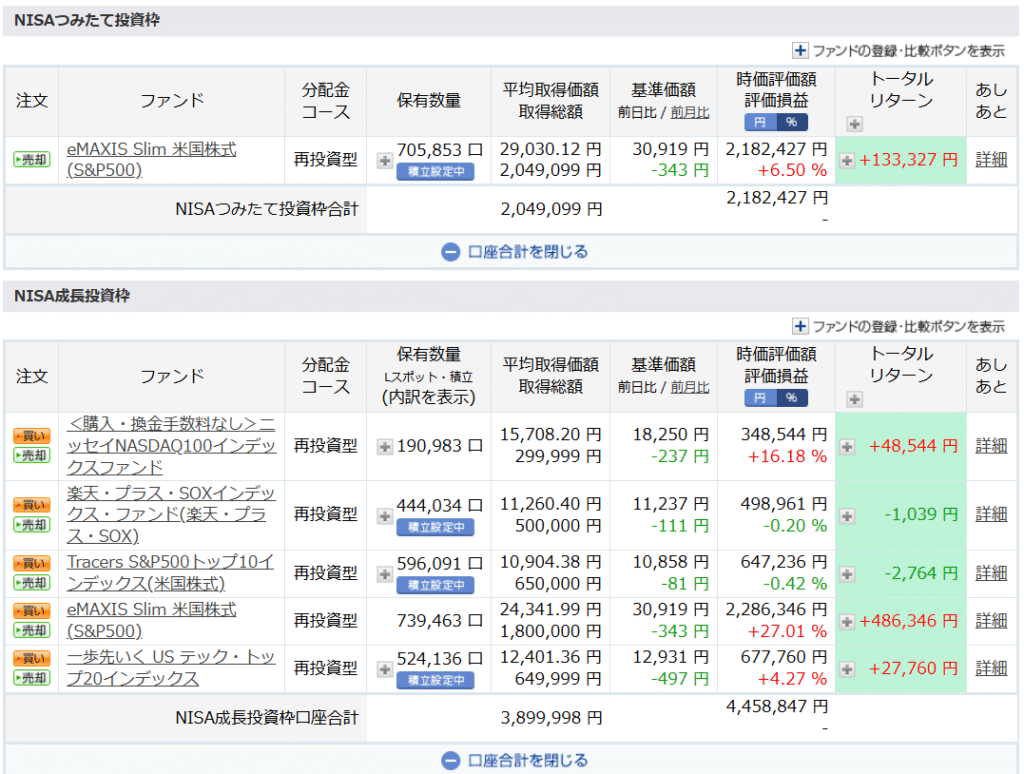Click 売却 for 一歩先いく US テック・トップ20インデックス
Image resolution: width=1024 pixels, height=774 pixels.
pos(32,678)
